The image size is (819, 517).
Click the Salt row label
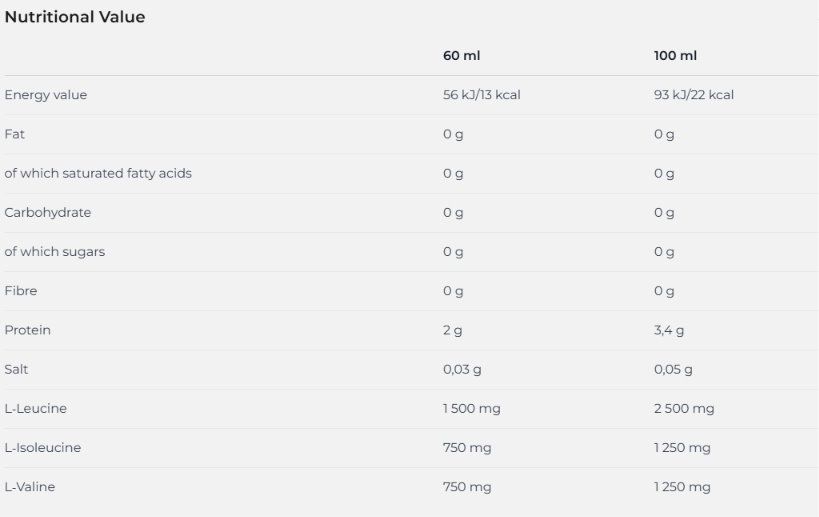pos(16,369)
